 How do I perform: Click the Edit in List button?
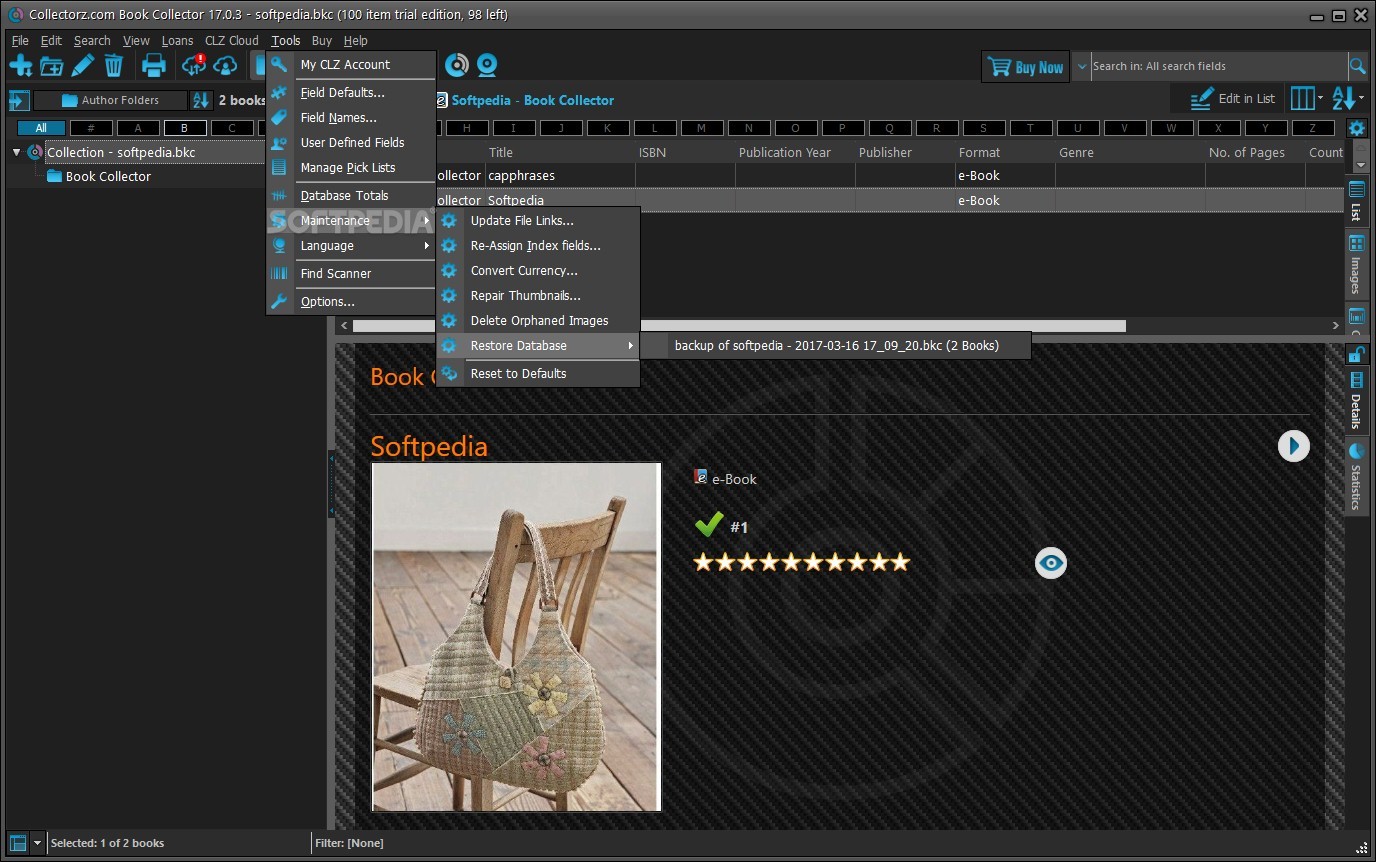coord(1232,99)
